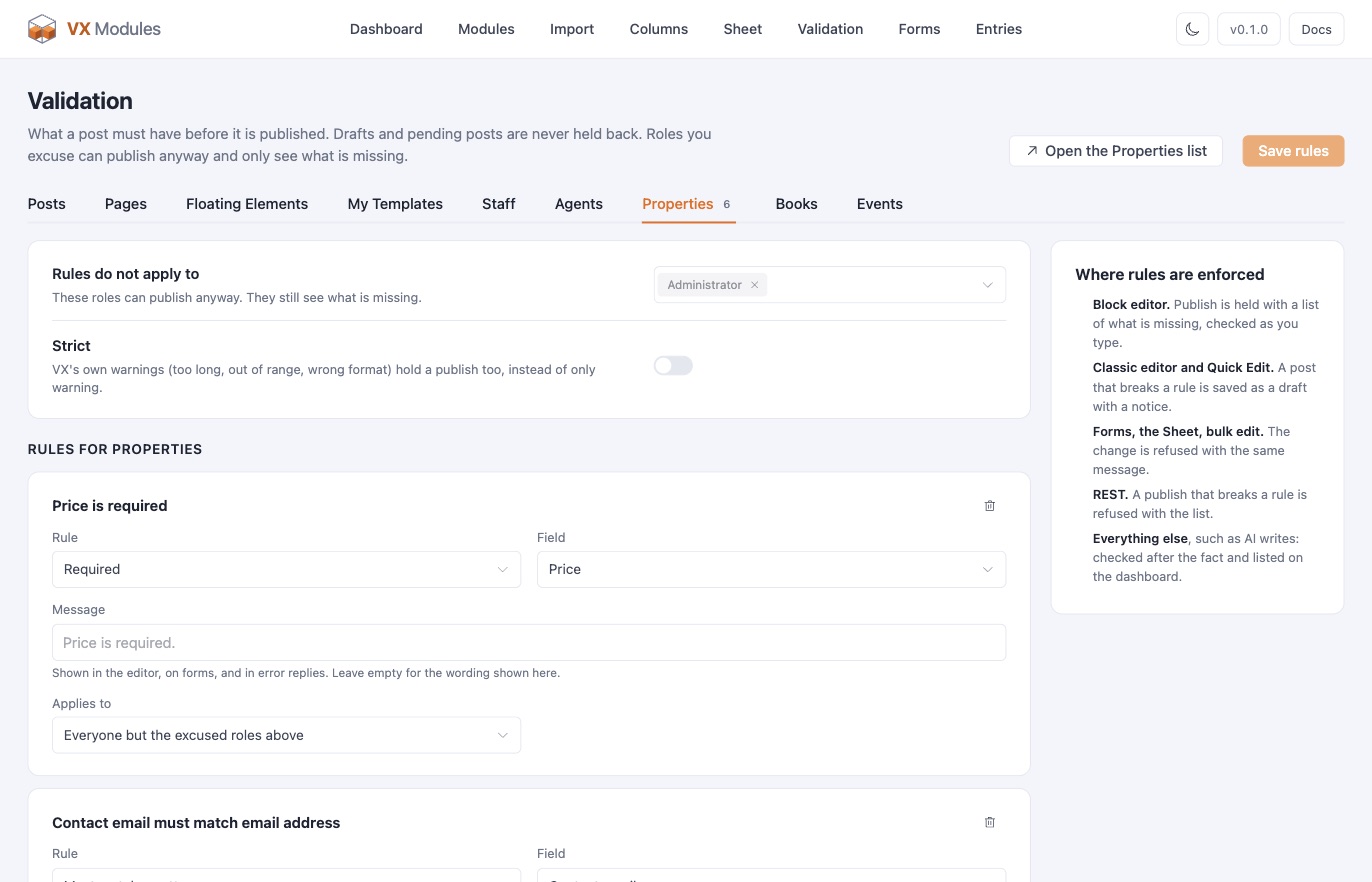Switch to the Staff tab
The width and height of the screenshot is (1372, 882).
coord(499,204)
